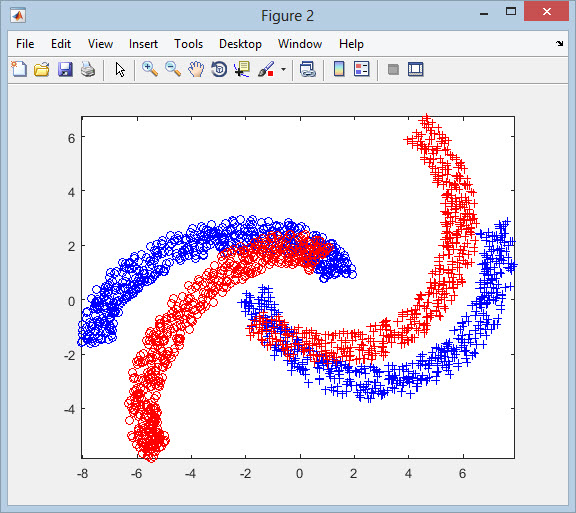Expand the Brush color dropdown arrow
The height and width of the screenshot is (513, 576).
point(283,69)
